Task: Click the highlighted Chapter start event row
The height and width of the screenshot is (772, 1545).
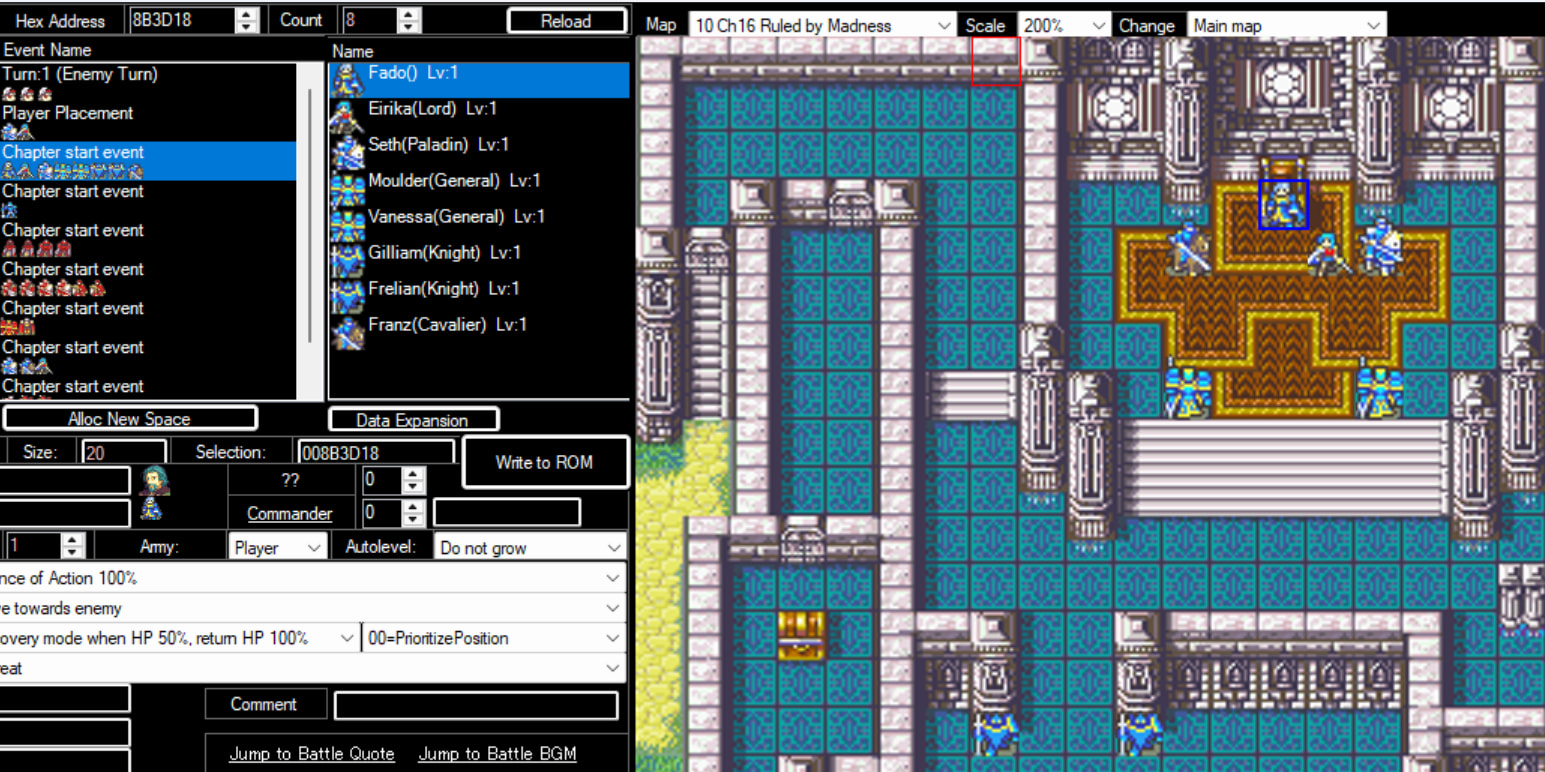Action: (x=149, y=161)
